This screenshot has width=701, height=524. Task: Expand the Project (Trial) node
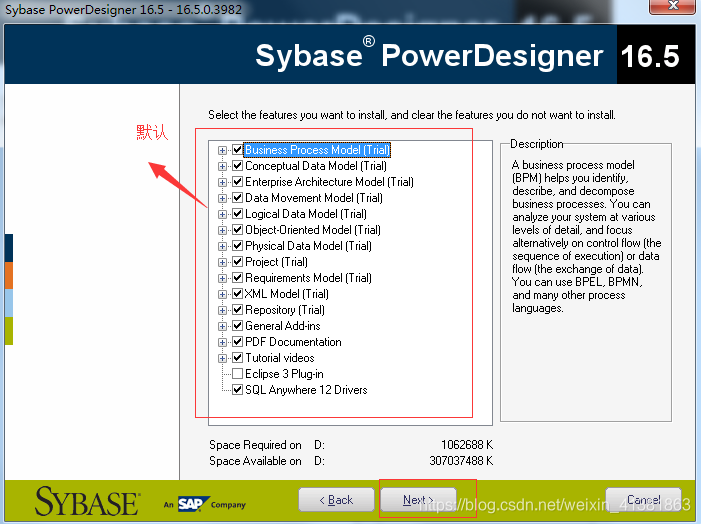point(222,262)
